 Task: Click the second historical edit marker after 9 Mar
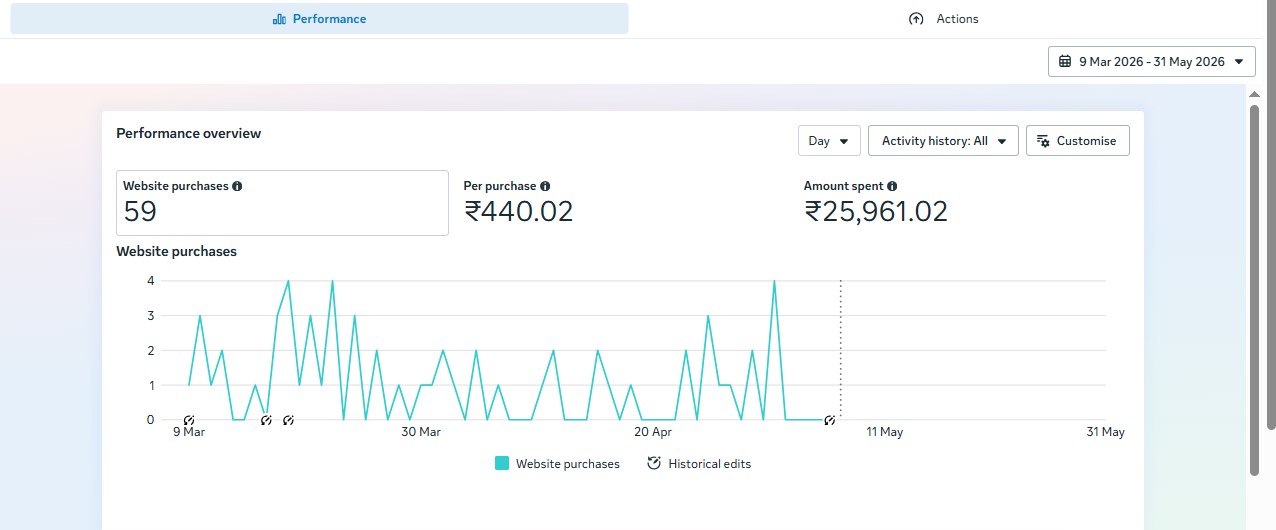[x=266, y=420]
